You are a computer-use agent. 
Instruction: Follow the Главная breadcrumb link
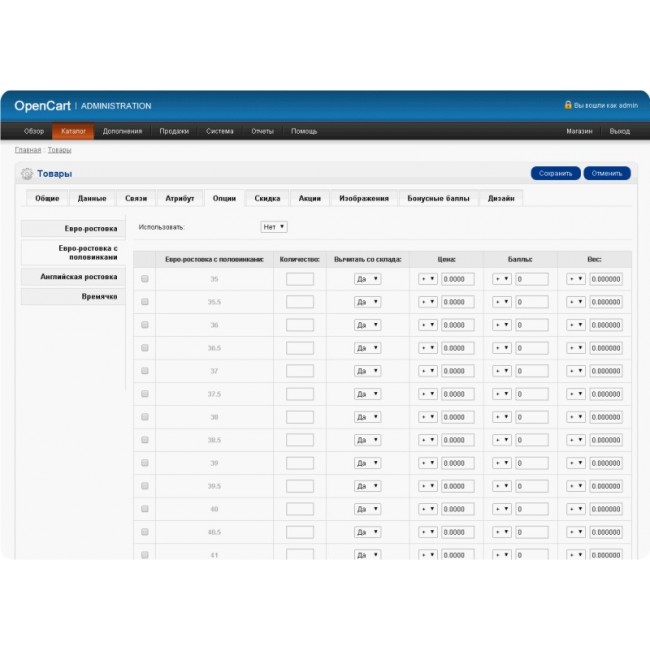point(27,150)
